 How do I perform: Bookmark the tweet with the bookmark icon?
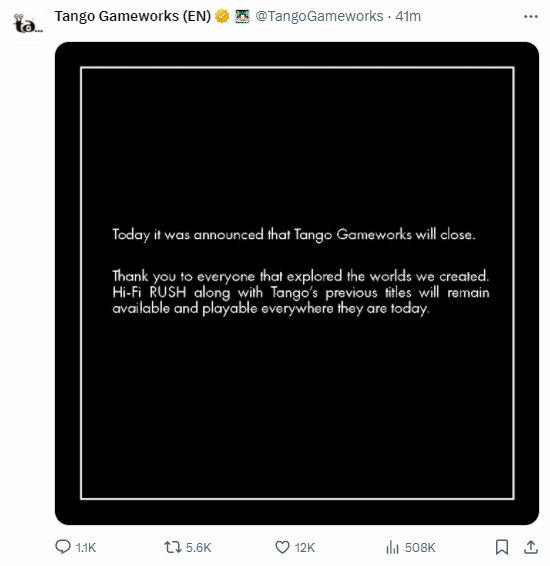click(502, 547)
